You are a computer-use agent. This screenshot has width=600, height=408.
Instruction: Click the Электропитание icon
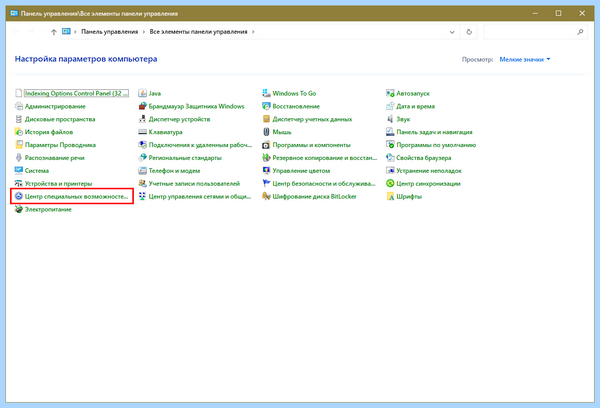(19, 209)
